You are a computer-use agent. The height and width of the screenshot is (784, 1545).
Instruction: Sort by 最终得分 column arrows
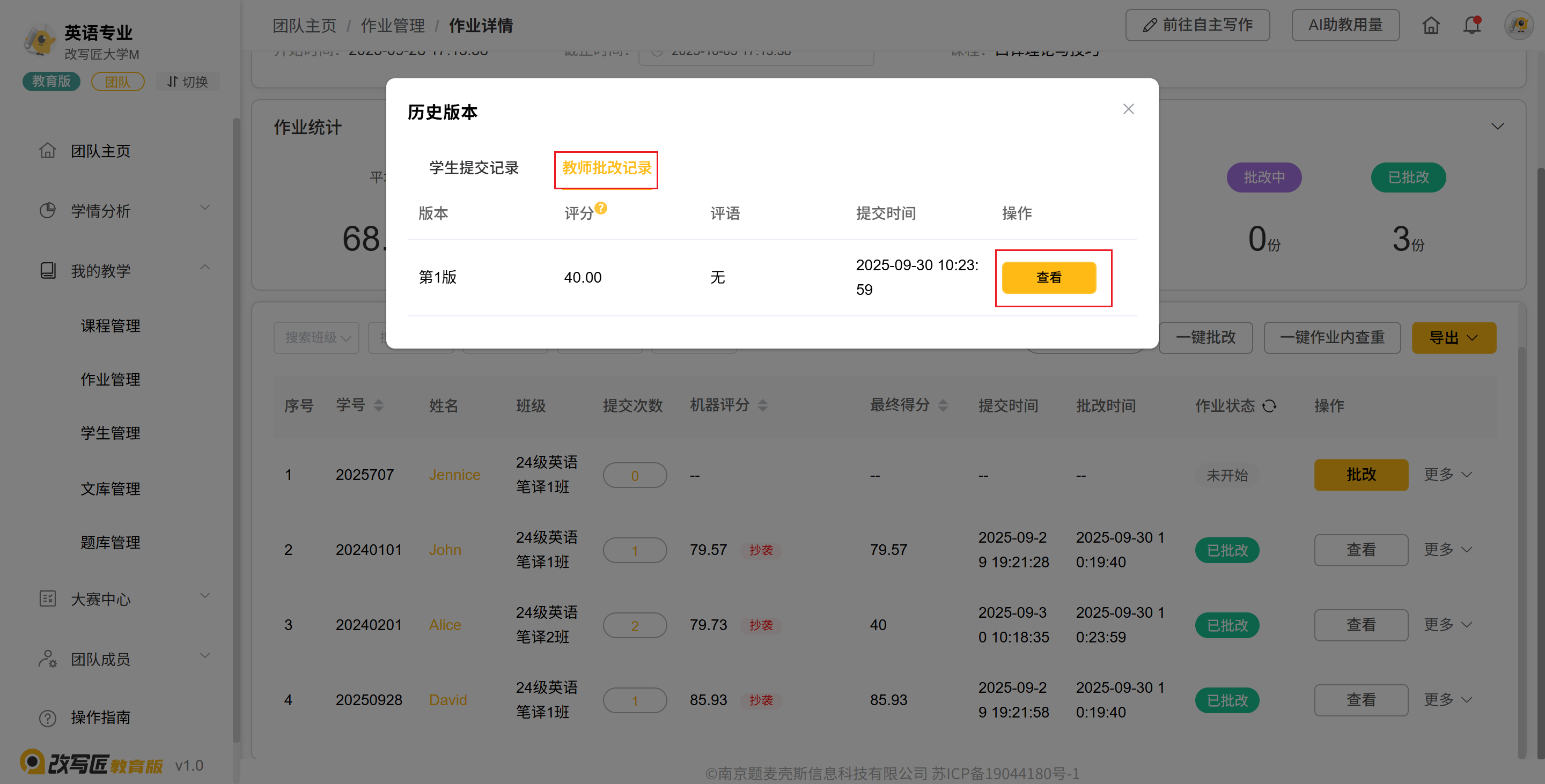click(x=943, y=406)
